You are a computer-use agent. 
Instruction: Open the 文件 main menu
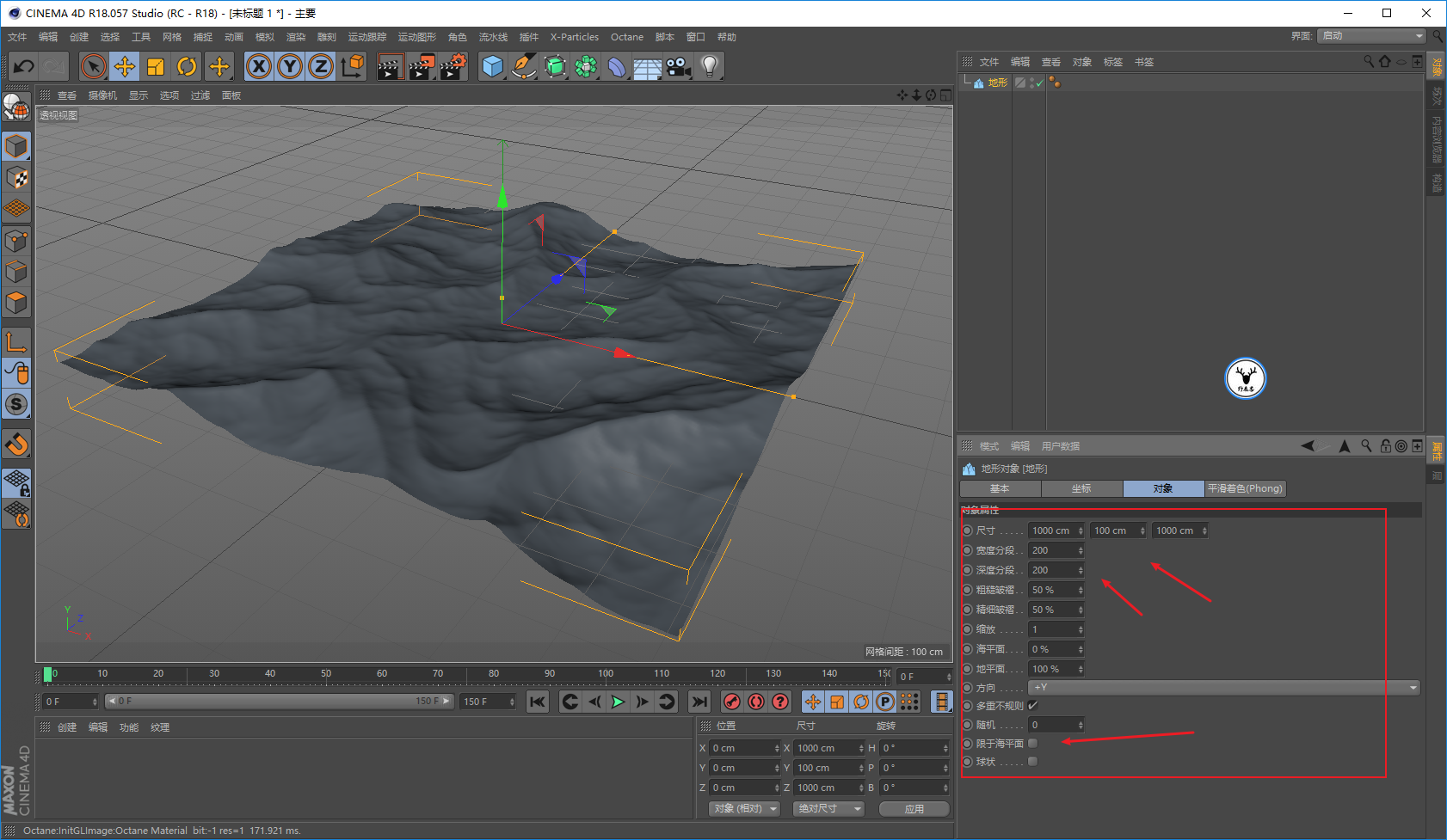coord(17,37)
